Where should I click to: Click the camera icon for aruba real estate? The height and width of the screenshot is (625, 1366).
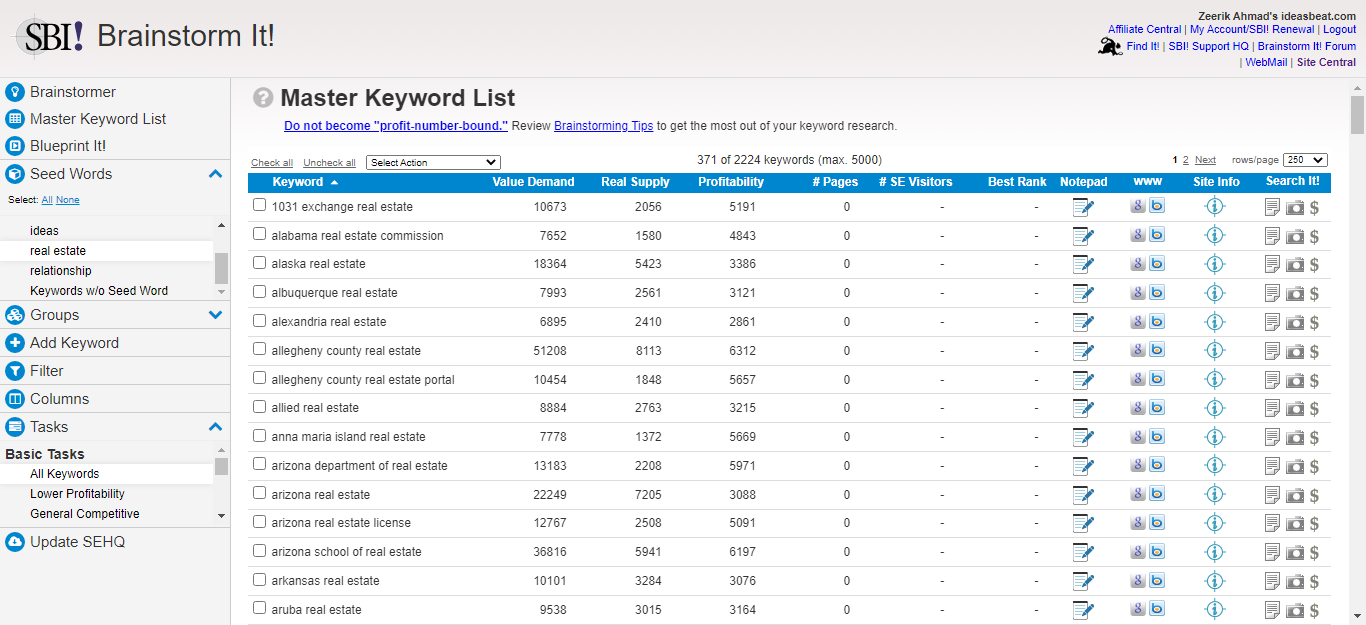[1295, 610]
